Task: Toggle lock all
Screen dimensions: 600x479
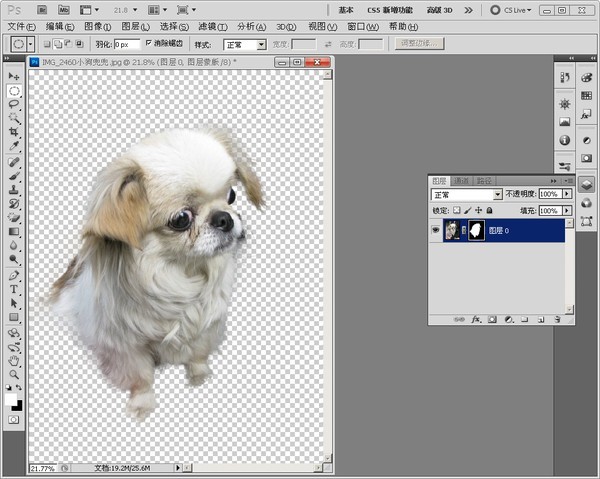Action: pyautogui.click(x=489, y=210)
